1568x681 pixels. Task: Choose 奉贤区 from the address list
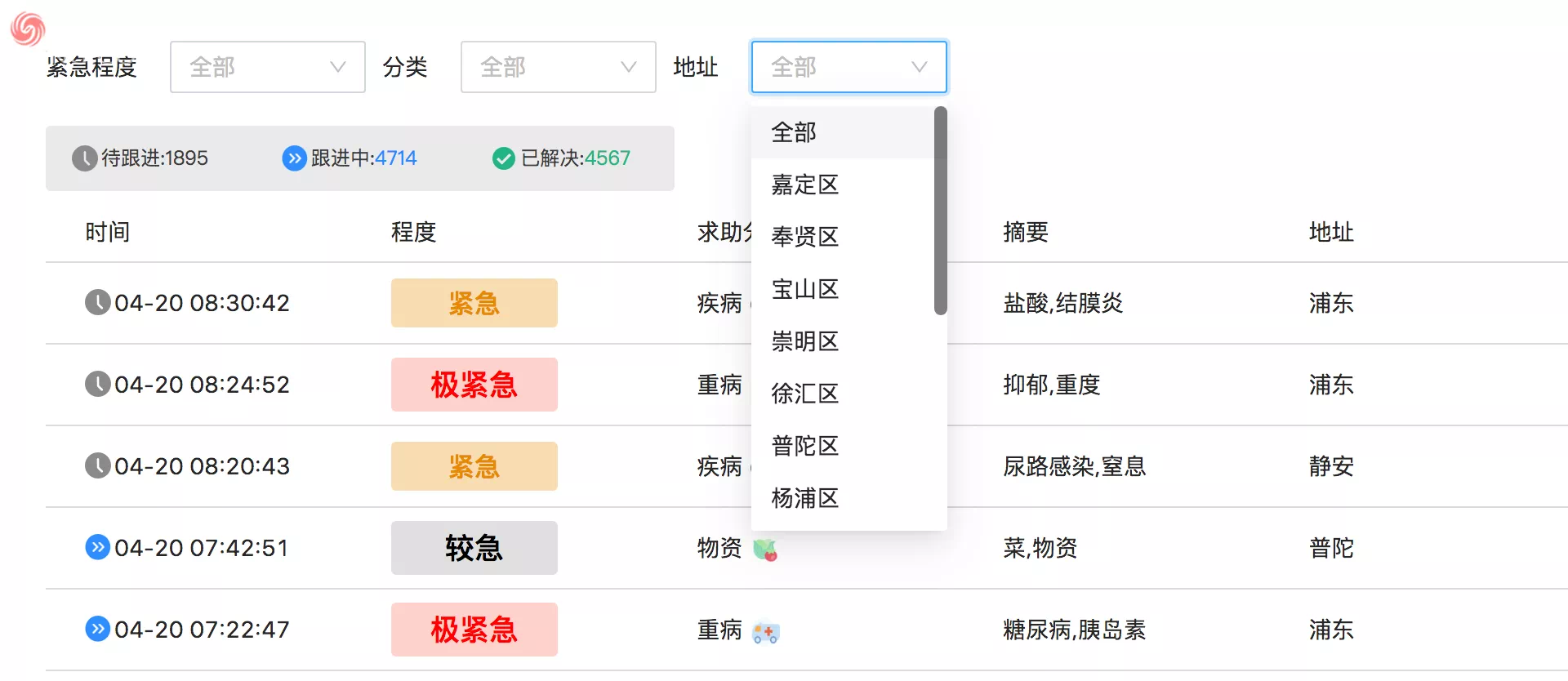click(x=843, y=237)
